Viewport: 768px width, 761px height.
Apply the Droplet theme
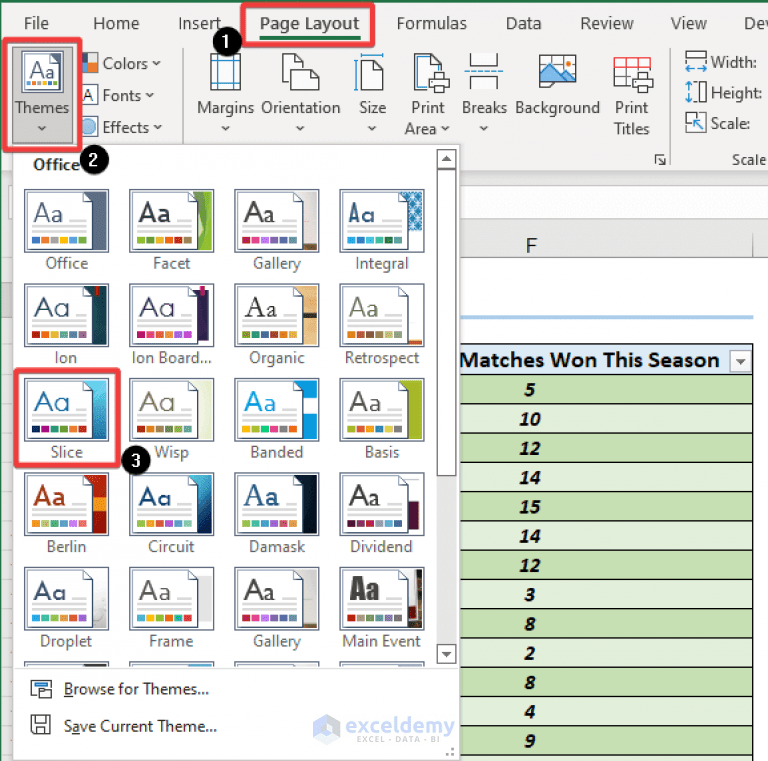coord(67,608)
